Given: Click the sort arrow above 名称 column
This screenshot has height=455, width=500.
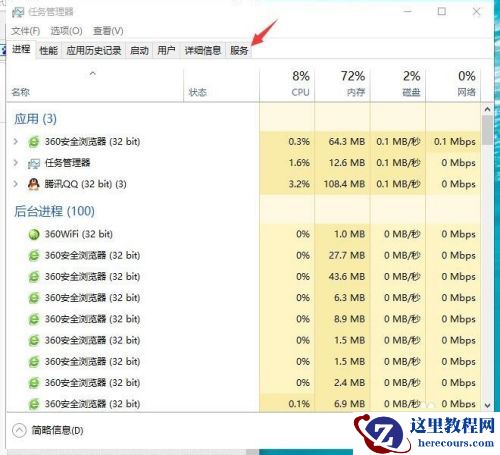Looking at the screenshot, I should [93, 73].
